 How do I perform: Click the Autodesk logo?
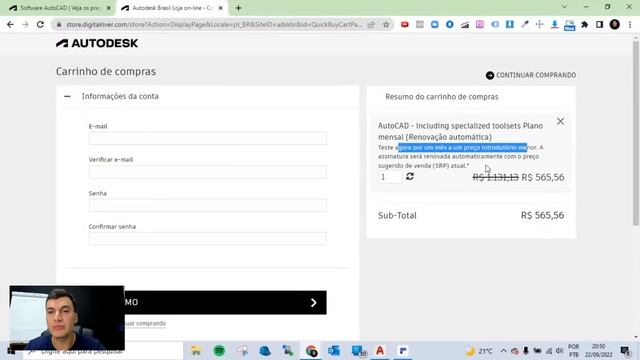point(97,43)
